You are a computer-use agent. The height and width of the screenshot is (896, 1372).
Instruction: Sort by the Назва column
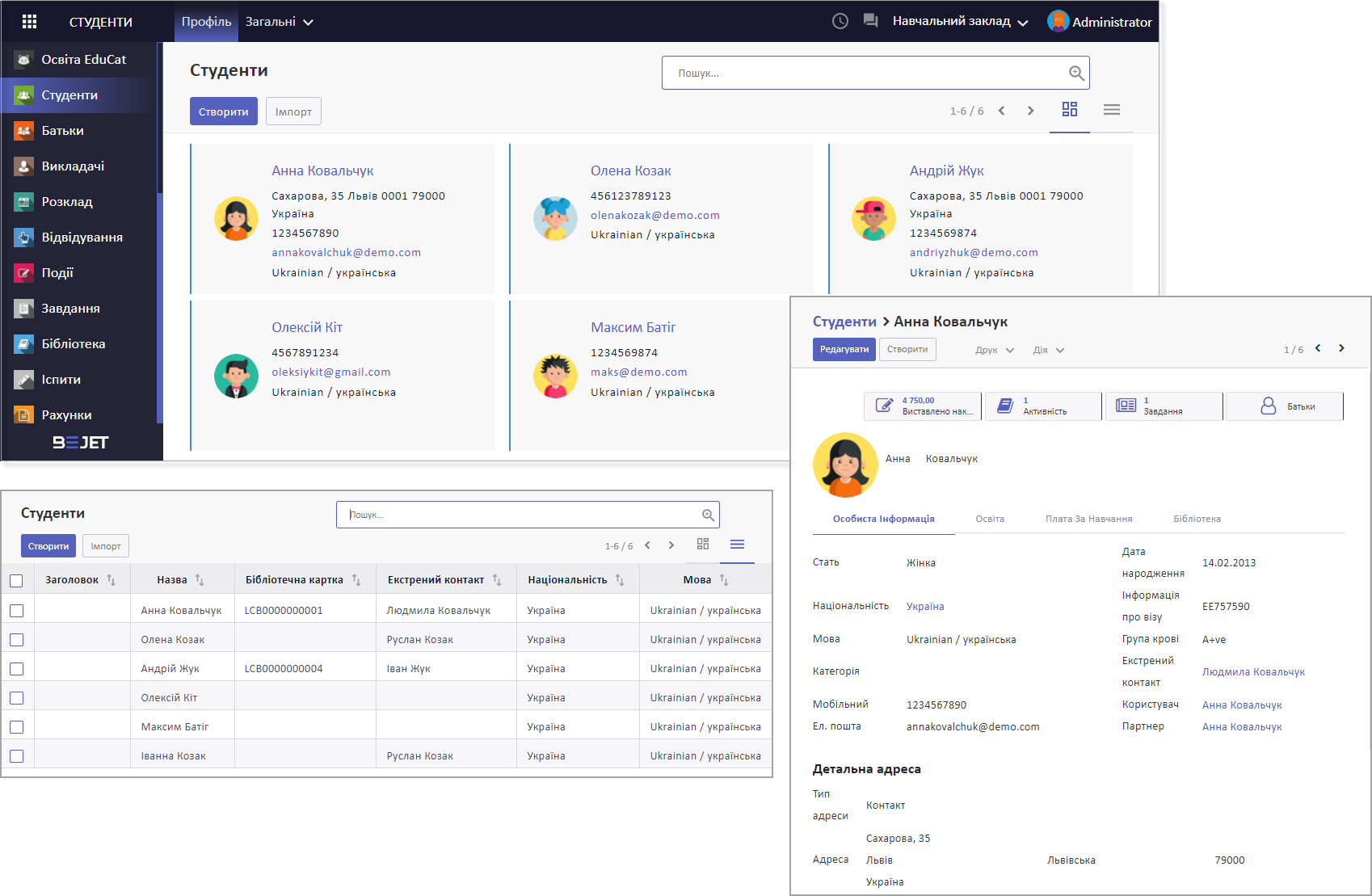click(181, 580)
